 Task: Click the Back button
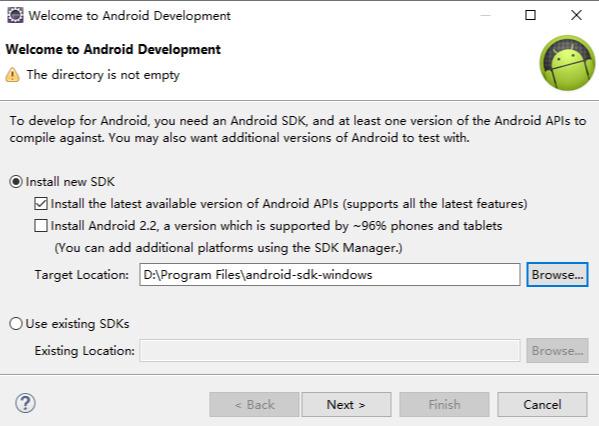pyautogui.click(x=254, y=404)
